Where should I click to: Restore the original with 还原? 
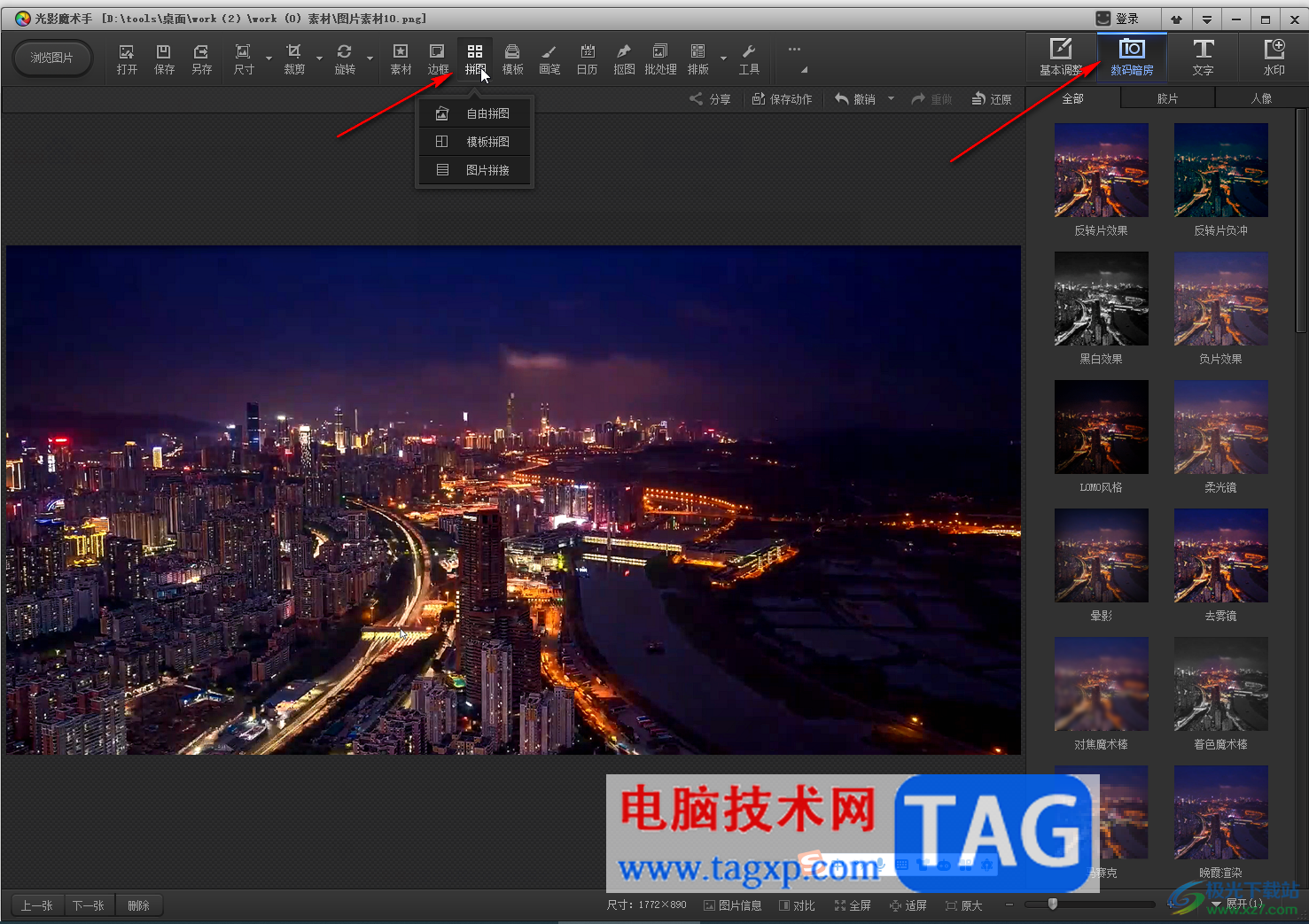pyautogui.click(x=992, y=99)
